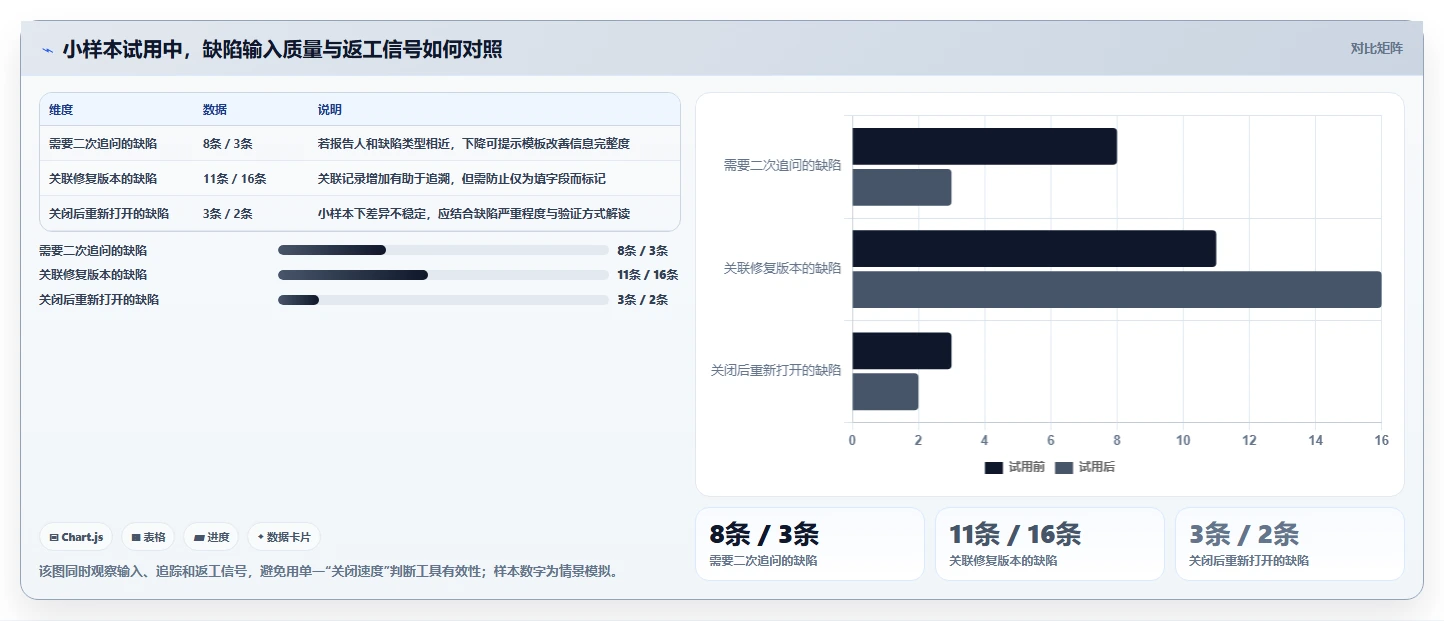Click description starting 若报告人和缺陷类型相近
The image size is (1444, 621).
point(474,144)
